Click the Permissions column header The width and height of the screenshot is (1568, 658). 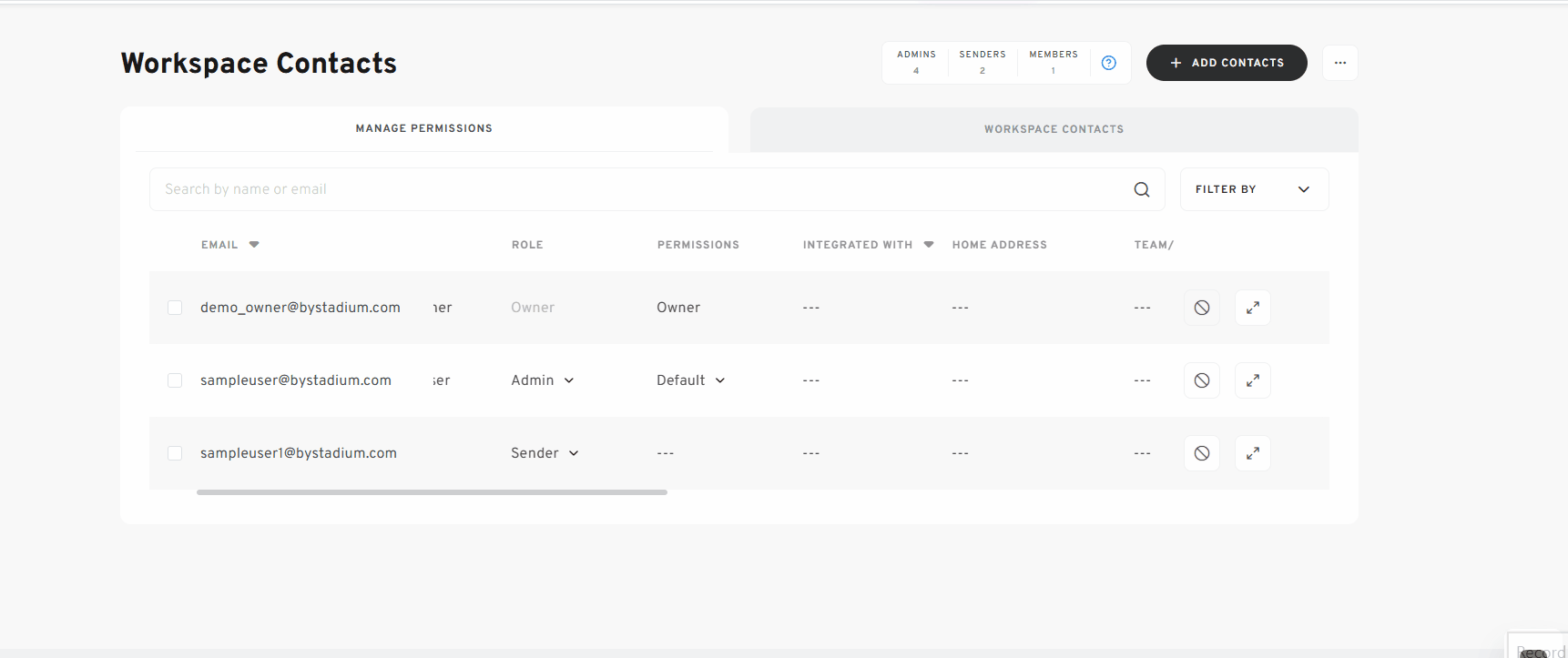pyautogui.click(x=698, y=245)
